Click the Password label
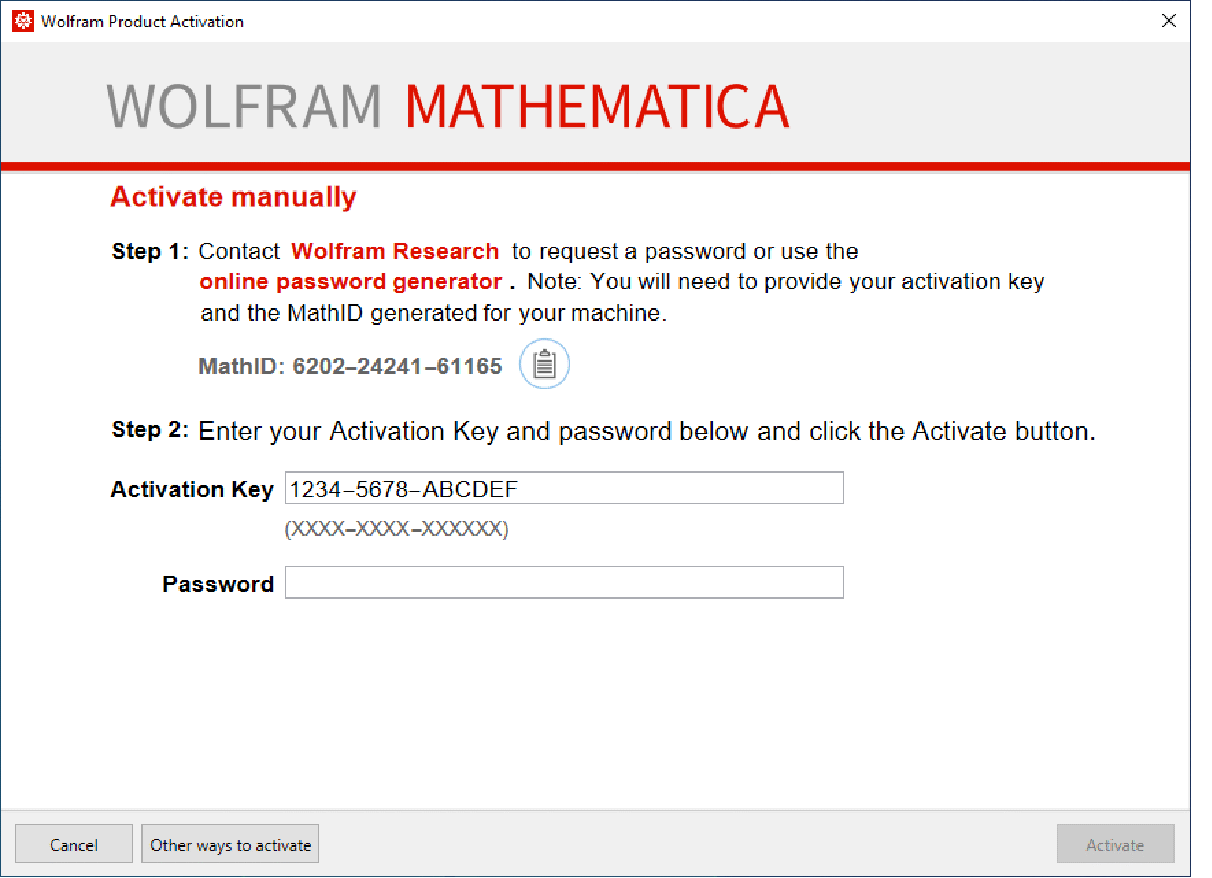This screenshot has width=1212, height=878. pyautogui.click(x=218, y=584)
